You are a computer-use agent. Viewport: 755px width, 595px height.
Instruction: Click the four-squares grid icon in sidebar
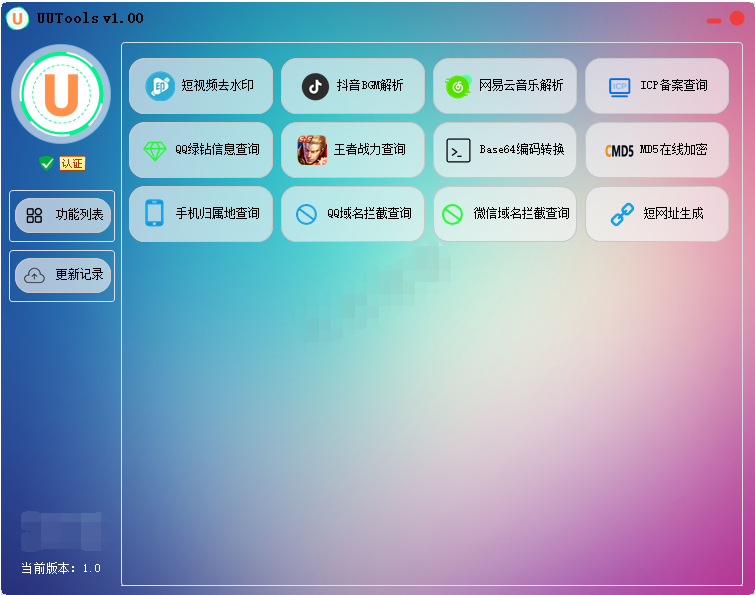click(34, 215)
